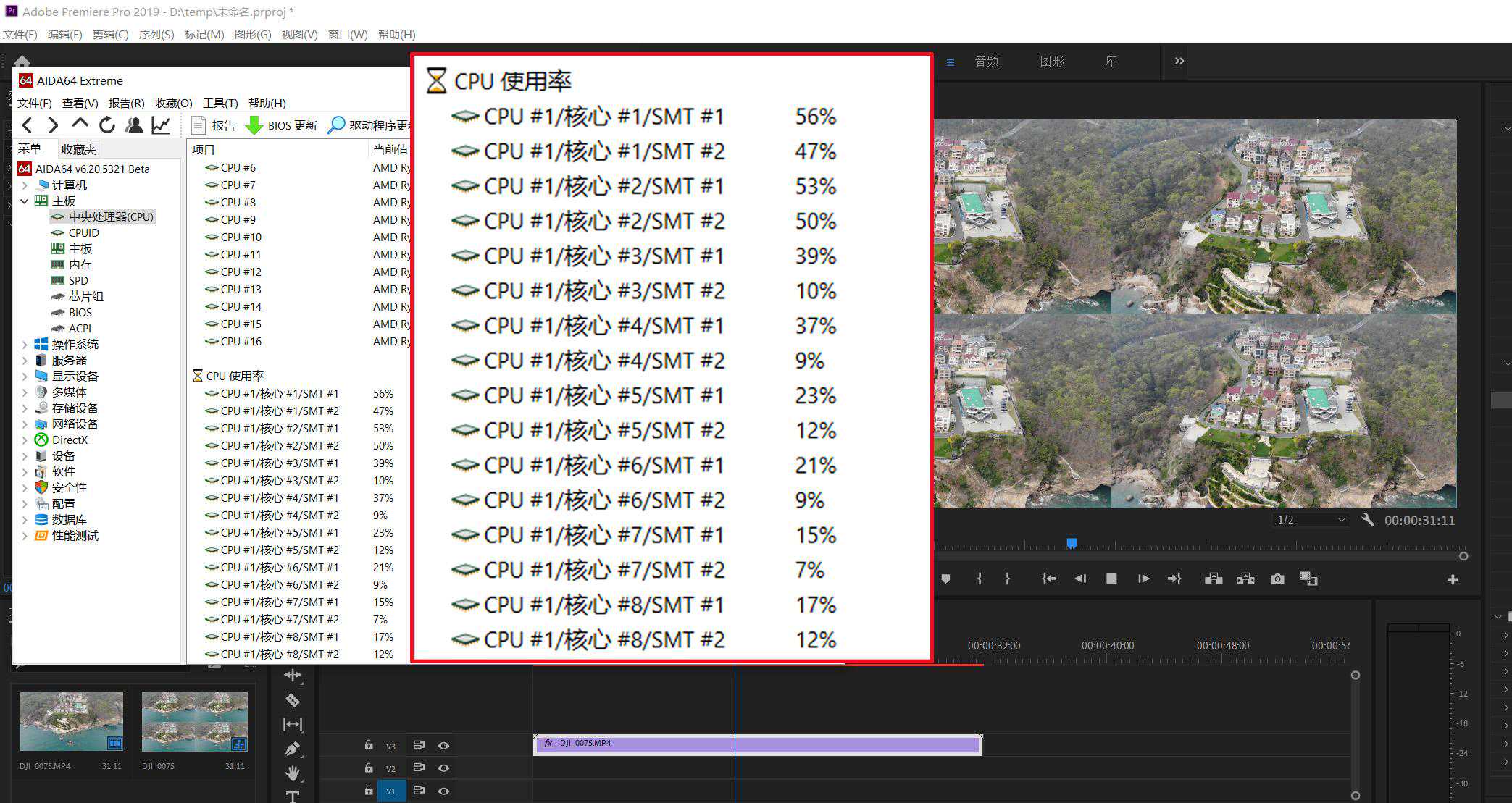Toggle lock on V2 track
1512x803 pixels.
click(x=369, y=768)
